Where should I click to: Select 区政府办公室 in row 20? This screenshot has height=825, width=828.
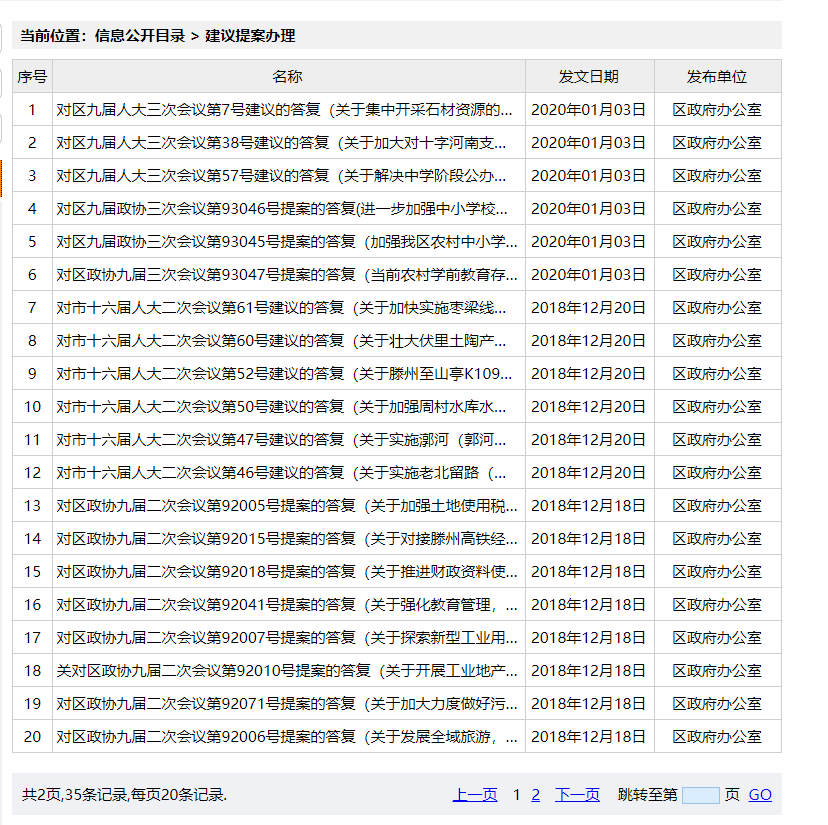[717, 737]
